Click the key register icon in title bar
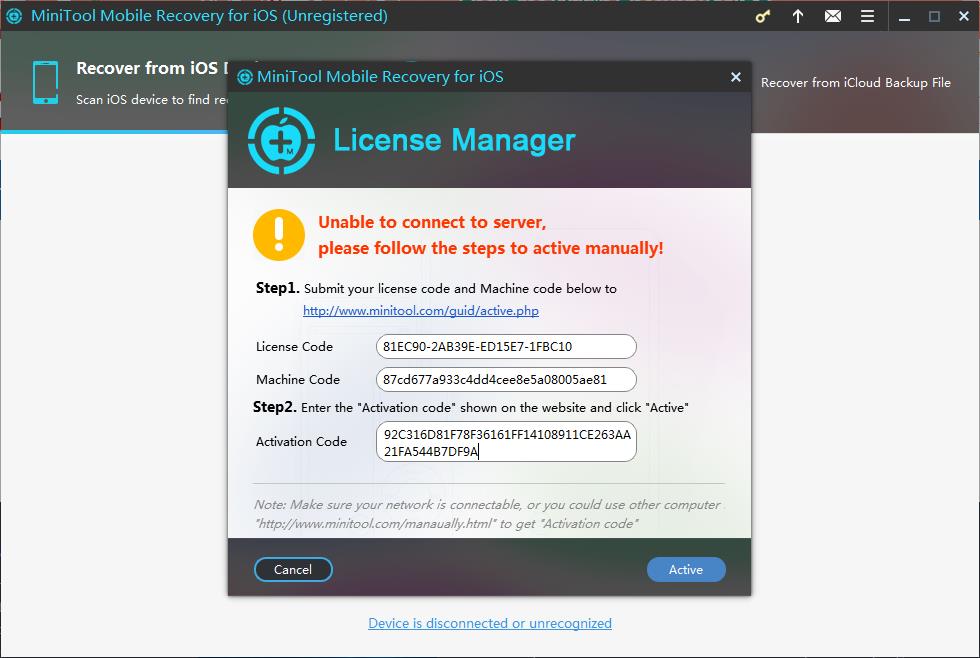980x658 pixels. 762,16
